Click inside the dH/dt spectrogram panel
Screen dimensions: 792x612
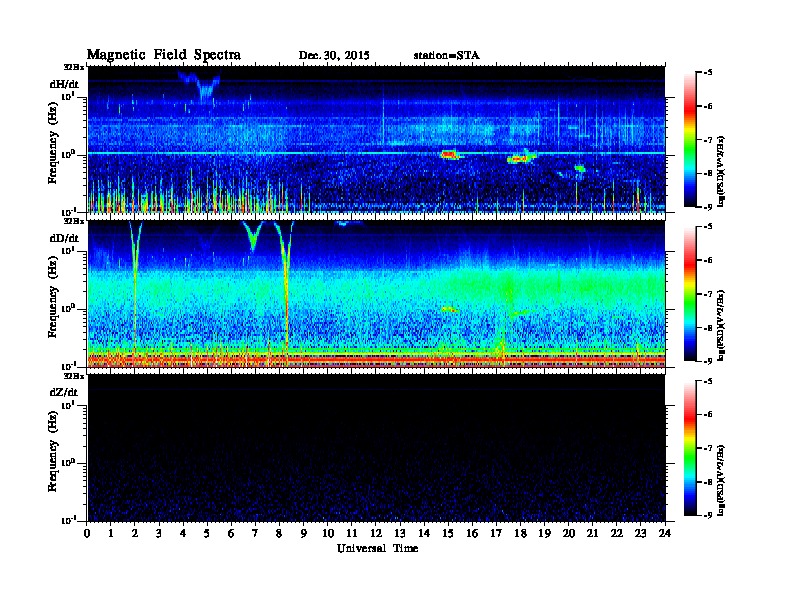[x=376, y=139]
